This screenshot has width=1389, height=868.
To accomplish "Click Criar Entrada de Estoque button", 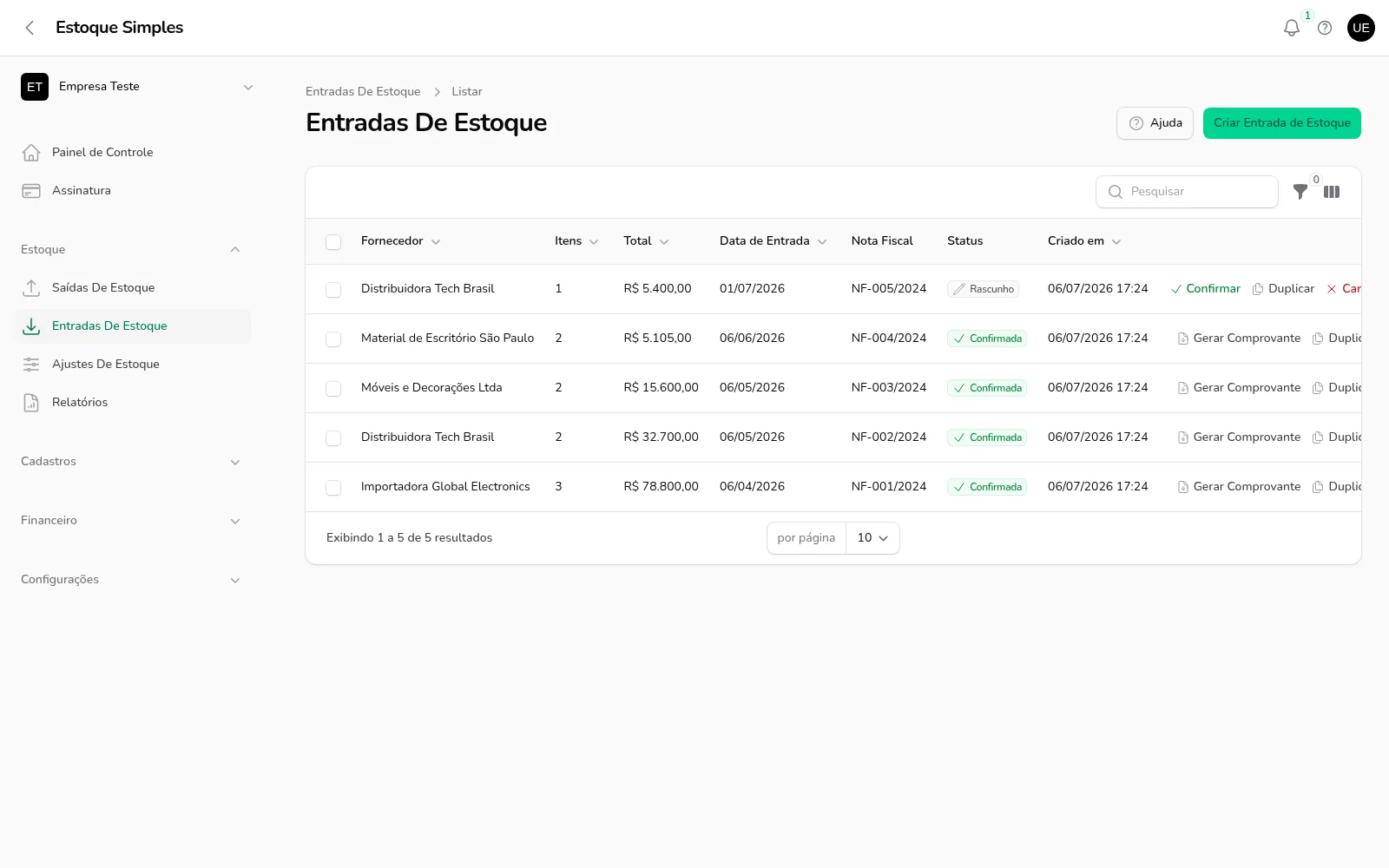I will coord(1281,123).
